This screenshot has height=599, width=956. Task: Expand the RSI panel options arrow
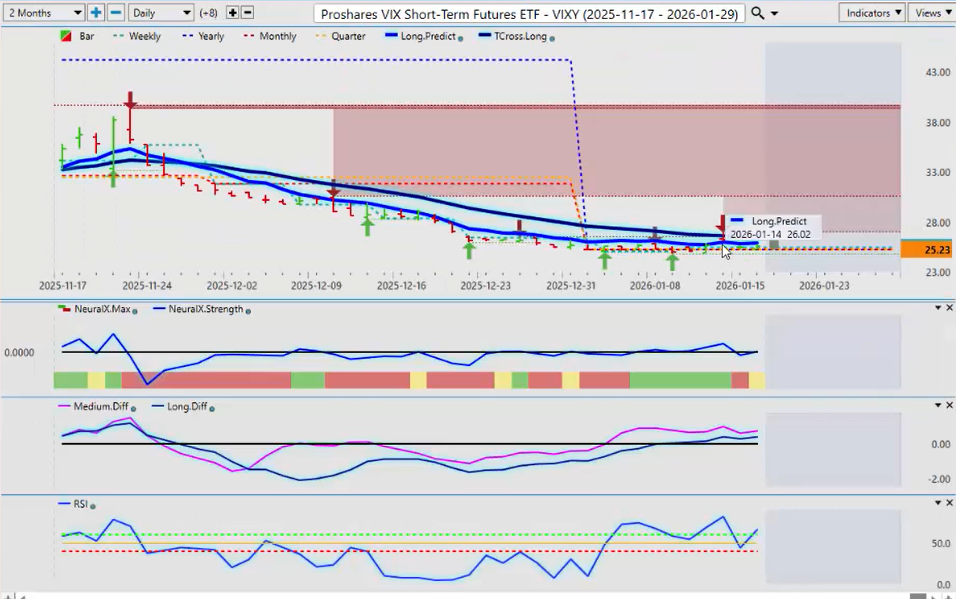coord(937,503)
